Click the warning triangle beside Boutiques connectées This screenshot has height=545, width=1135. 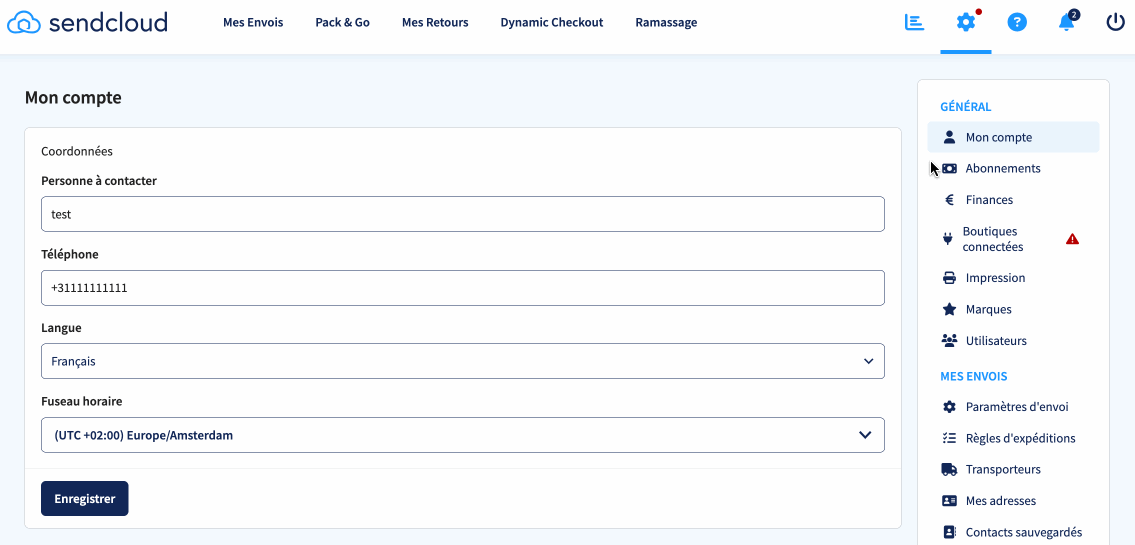click(x=1072, y=239)
